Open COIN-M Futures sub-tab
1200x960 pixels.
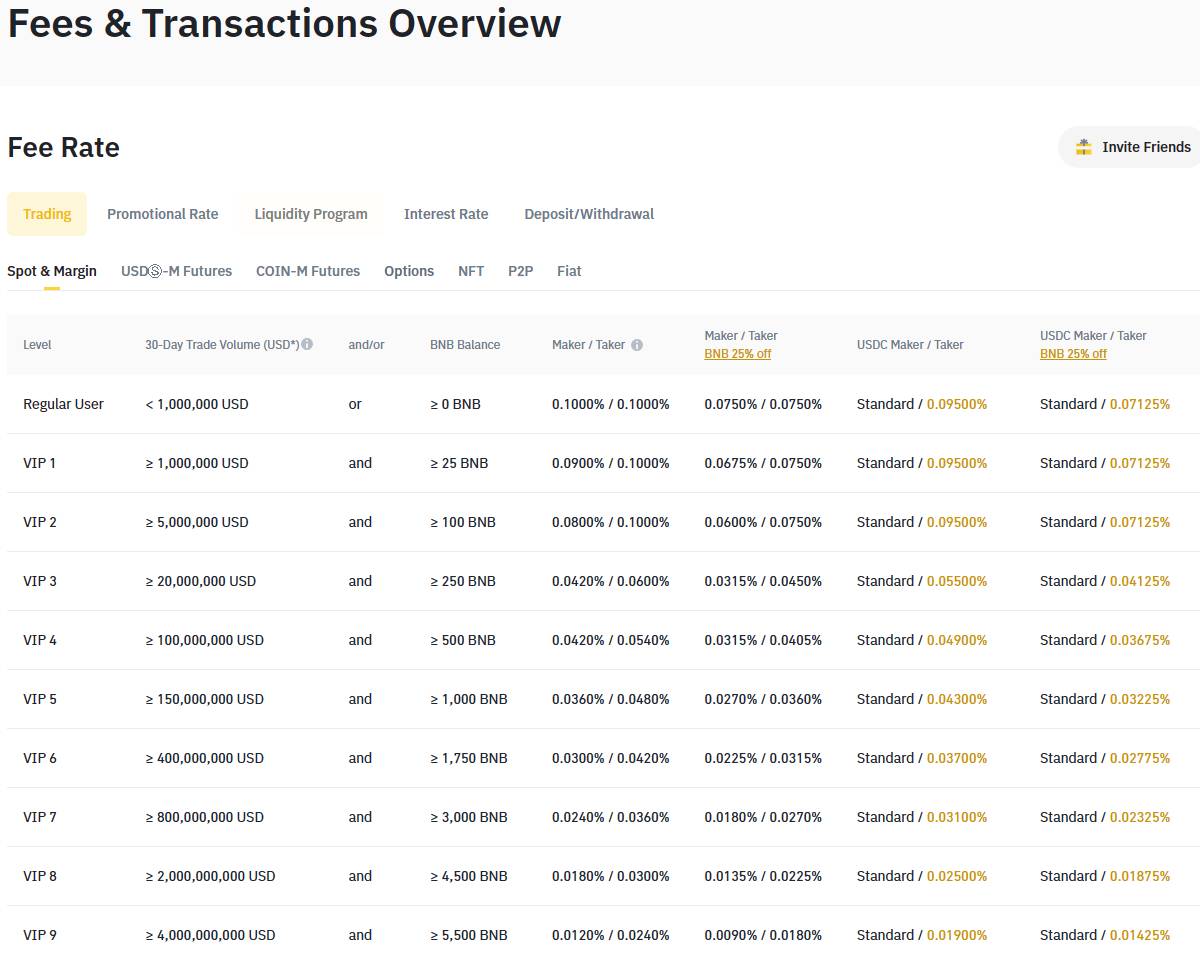tap(308, 271)
